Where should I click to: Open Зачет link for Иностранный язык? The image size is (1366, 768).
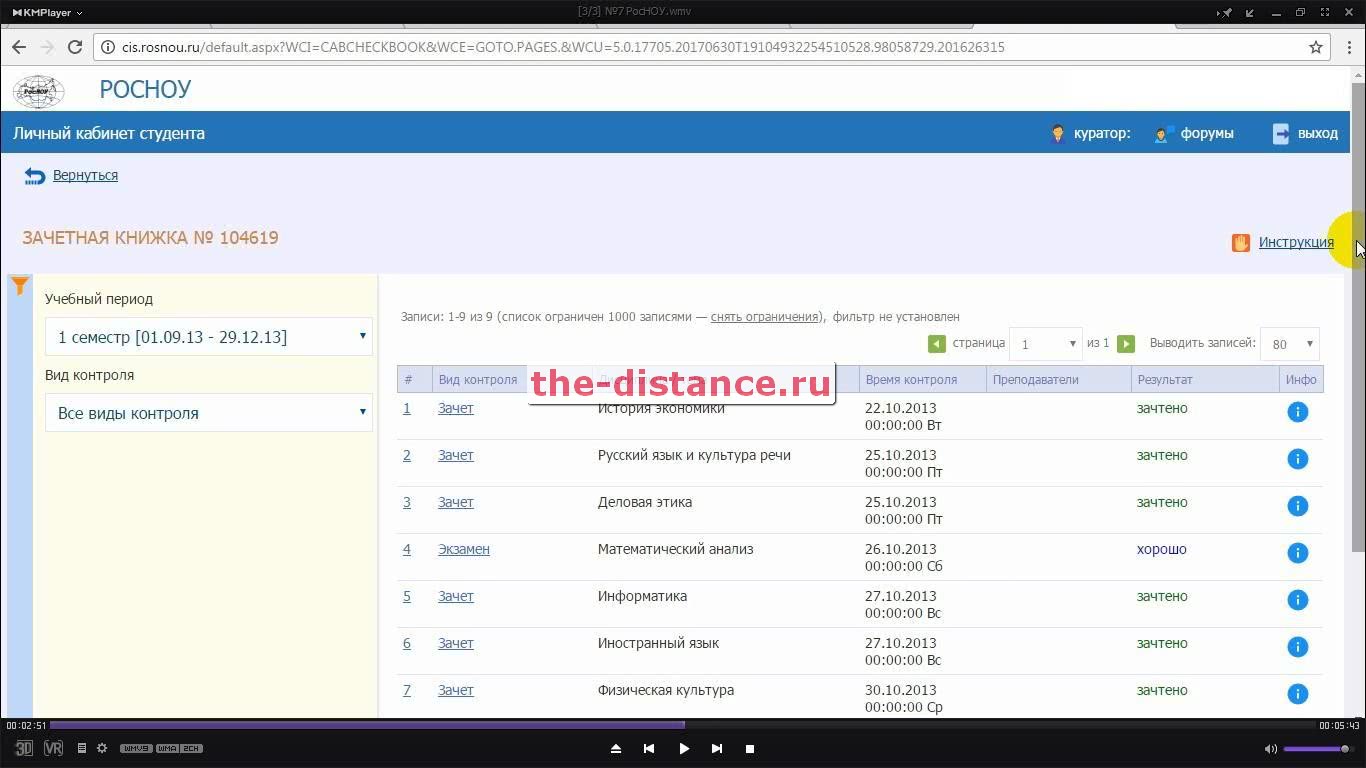[456, 643]
